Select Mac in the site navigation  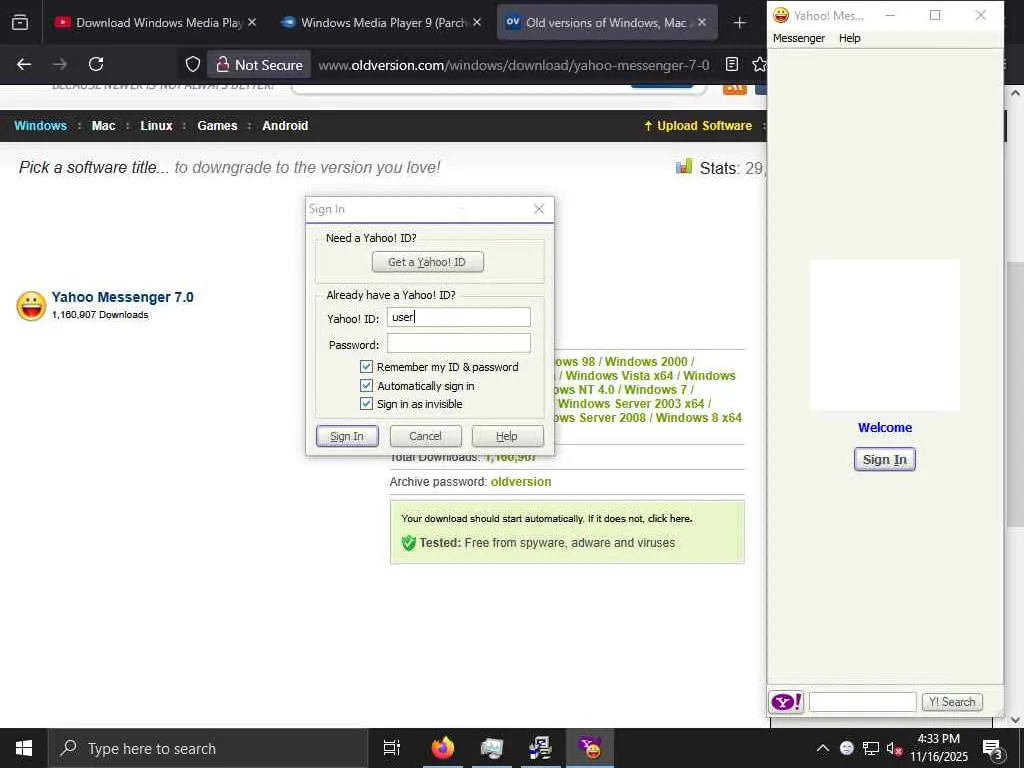tap(103, 125)
